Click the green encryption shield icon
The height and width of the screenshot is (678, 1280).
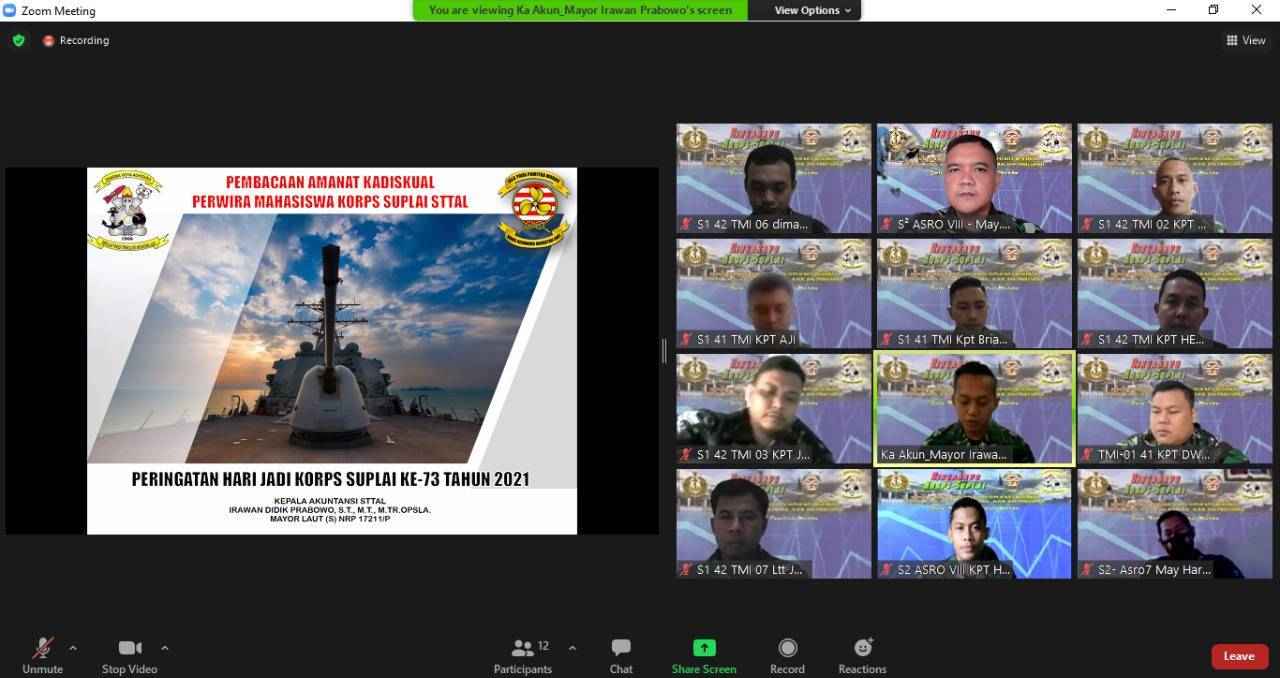coord(18,40)
